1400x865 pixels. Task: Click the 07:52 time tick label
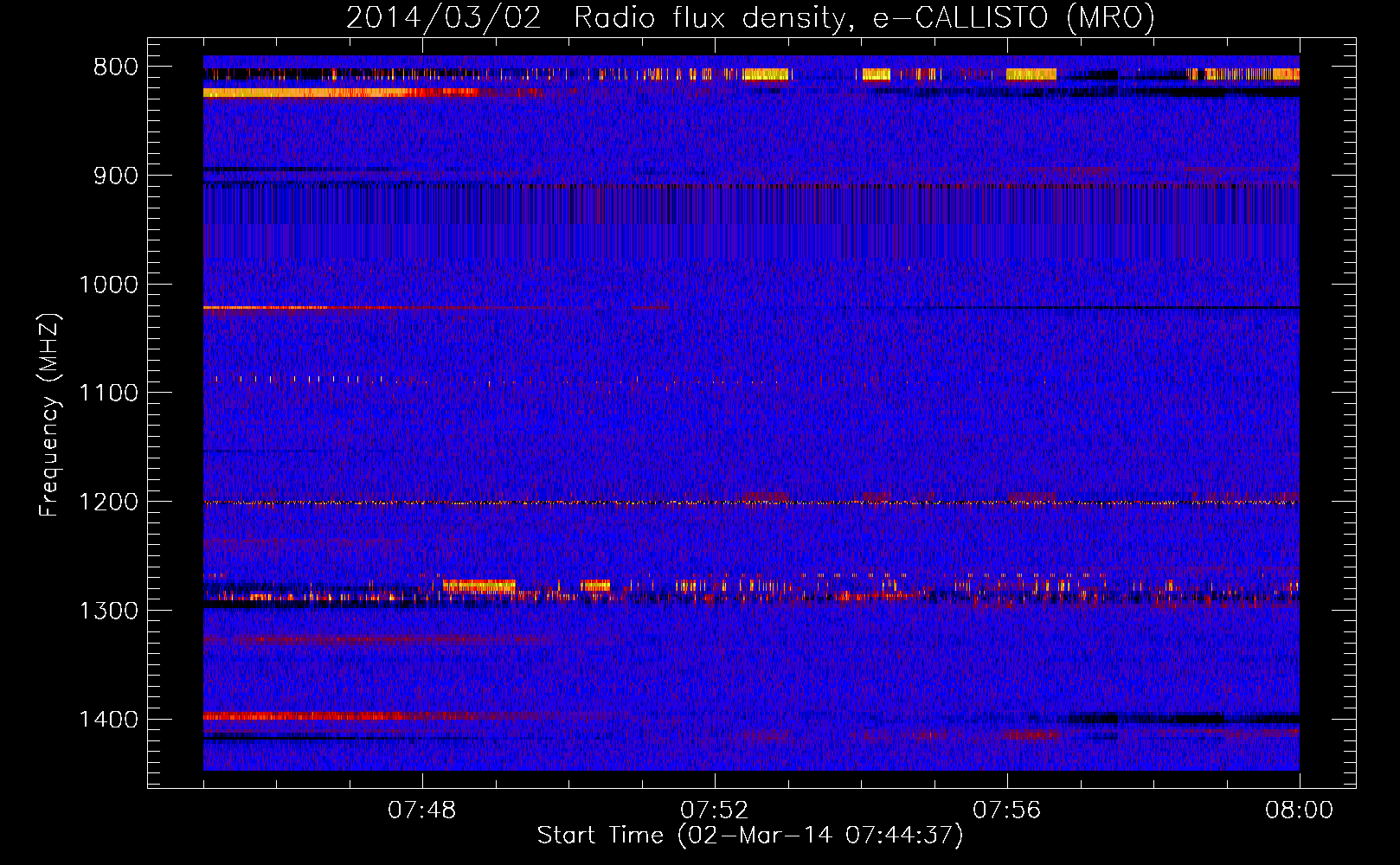pos(715,811)
